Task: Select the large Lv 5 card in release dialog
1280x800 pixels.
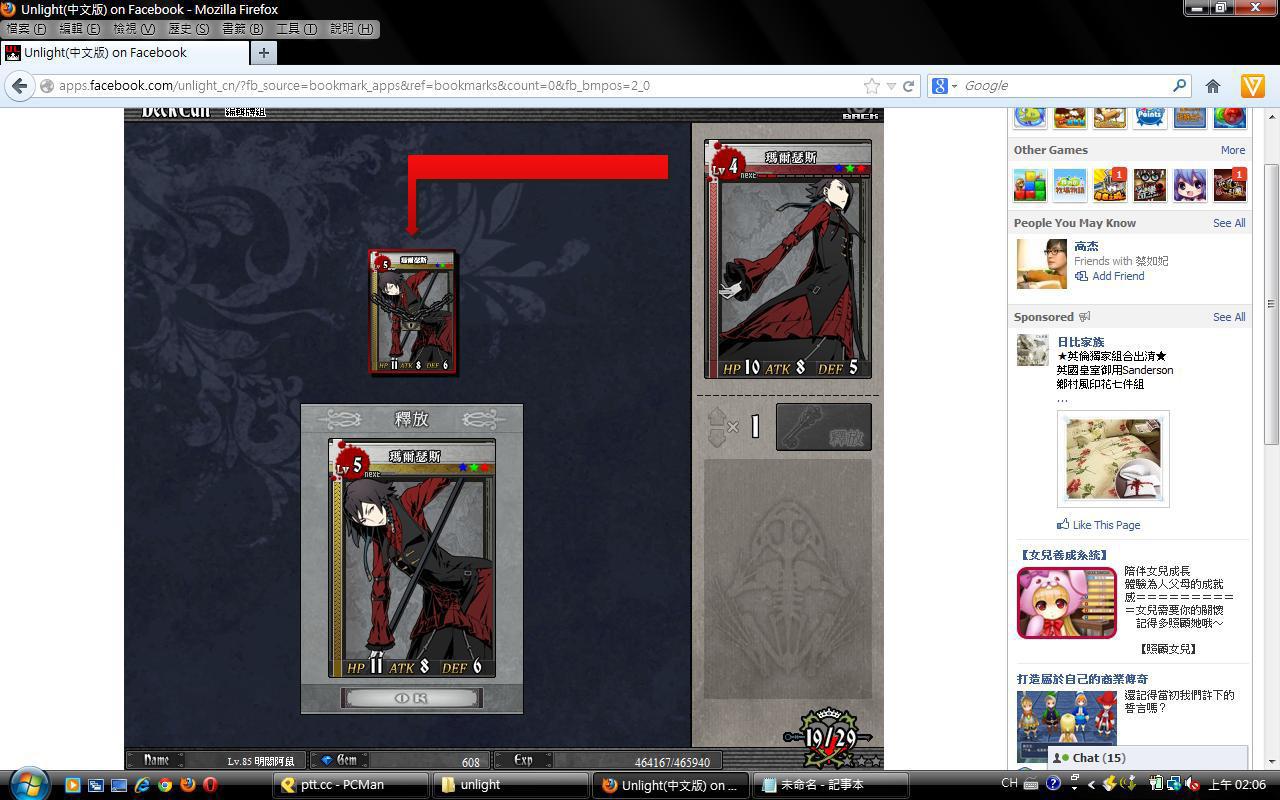Action: point(412,558)
